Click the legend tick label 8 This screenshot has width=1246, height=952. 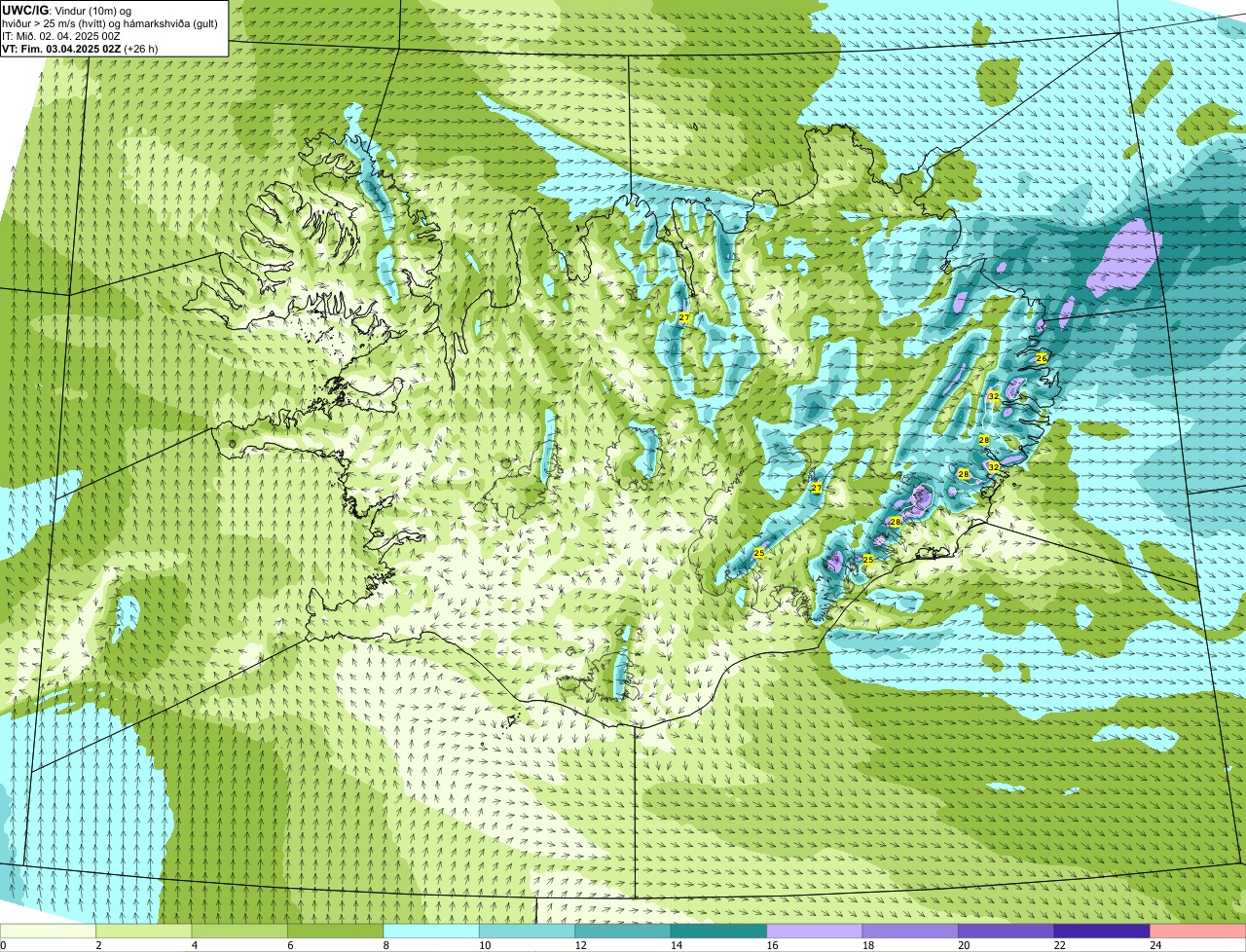385,945
